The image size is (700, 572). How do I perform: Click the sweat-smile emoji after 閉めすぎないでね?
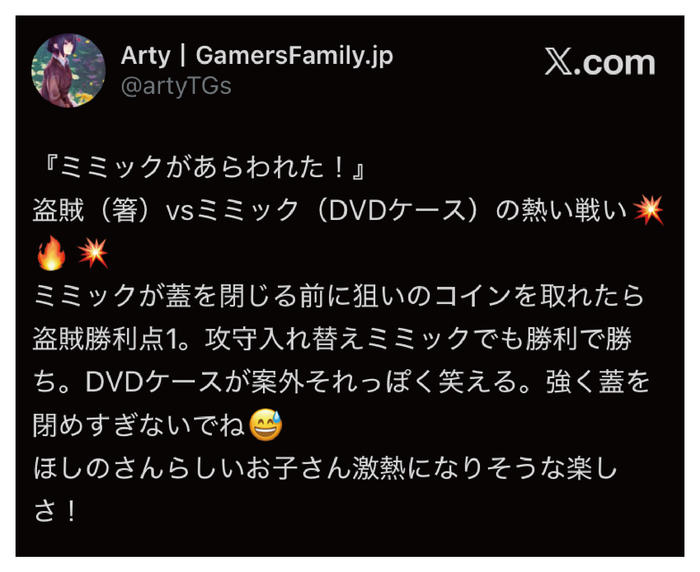pyautogui.click(x=266, y=425)
